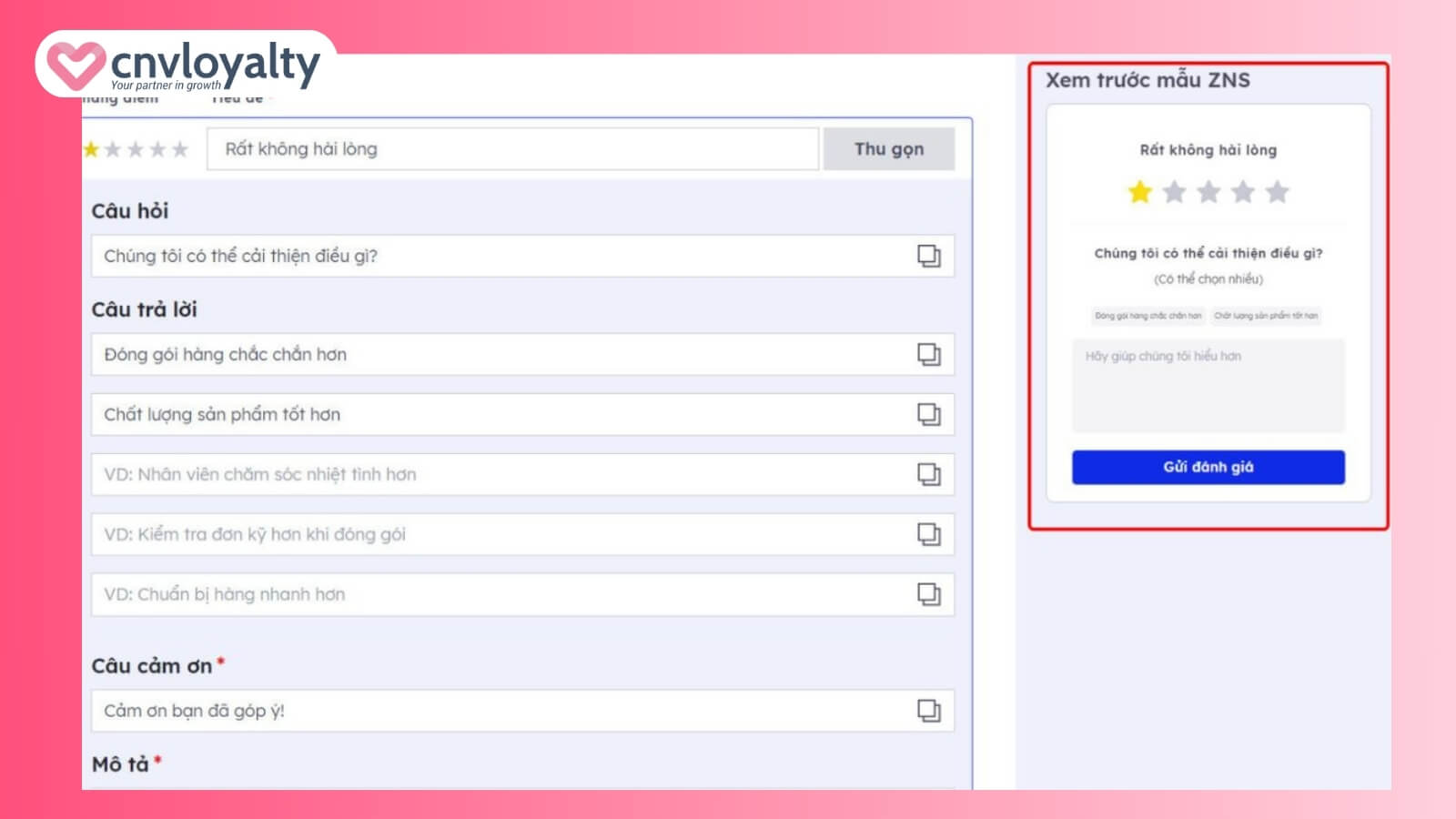This screenshot has height=819, width=1456.
Task: Click 'Câu trả lời' section label
Action: [144, 309]
